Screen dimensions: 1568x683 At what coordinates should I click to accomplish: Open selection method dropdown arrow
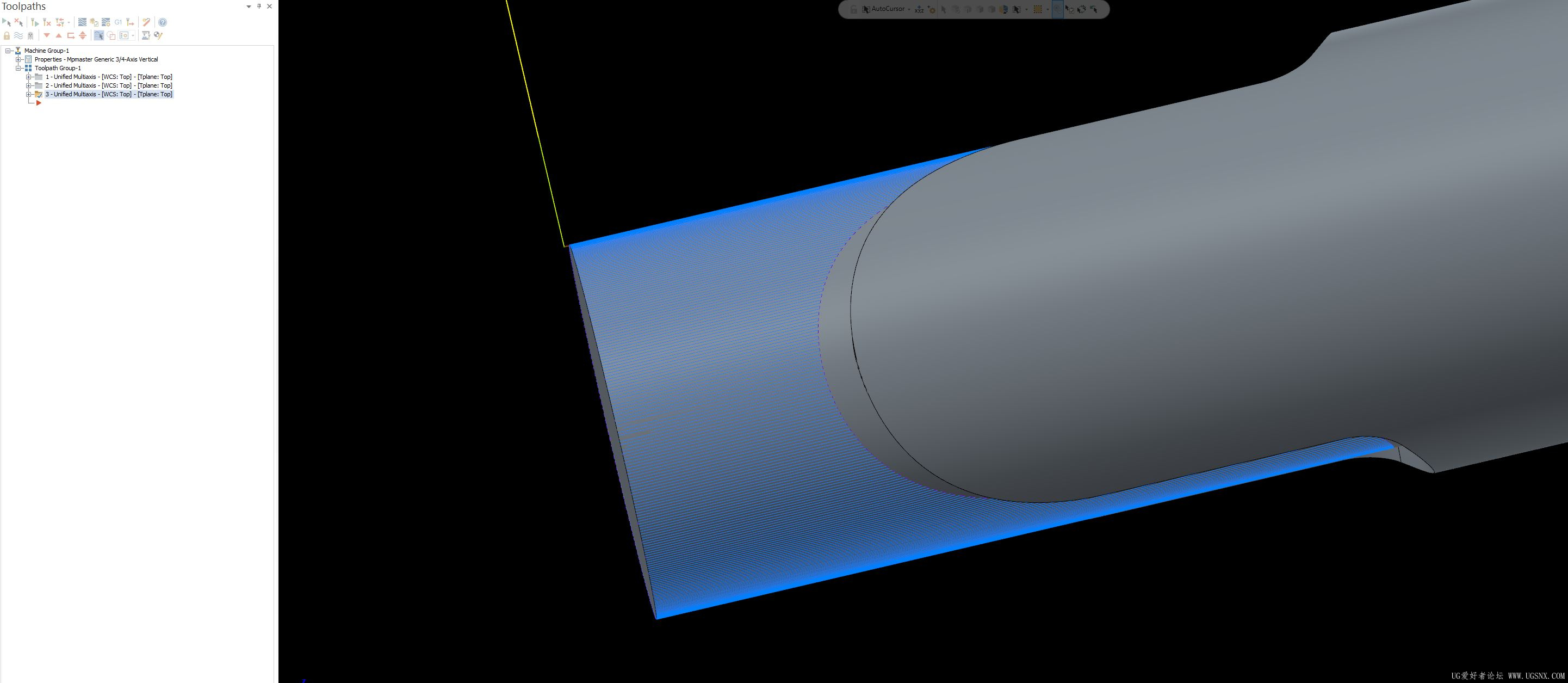click(1027, 9)
